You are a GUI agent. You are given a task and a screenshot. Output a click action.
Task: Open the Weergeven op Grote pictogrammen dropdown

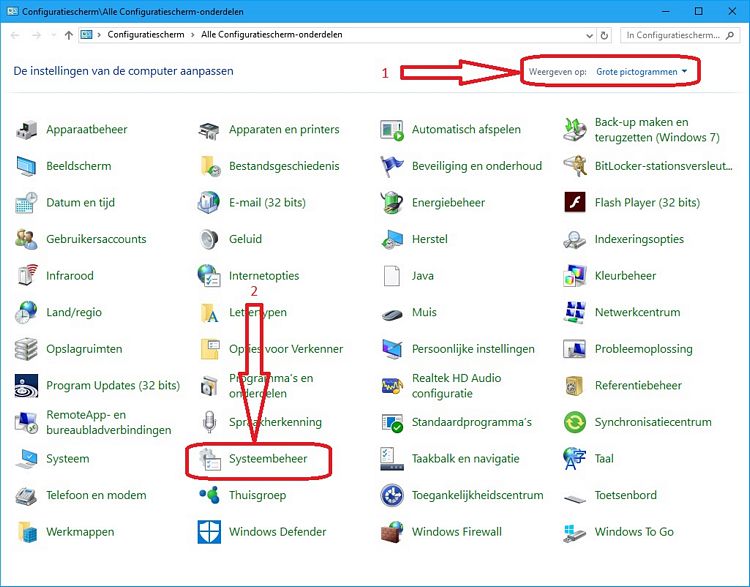641,72
